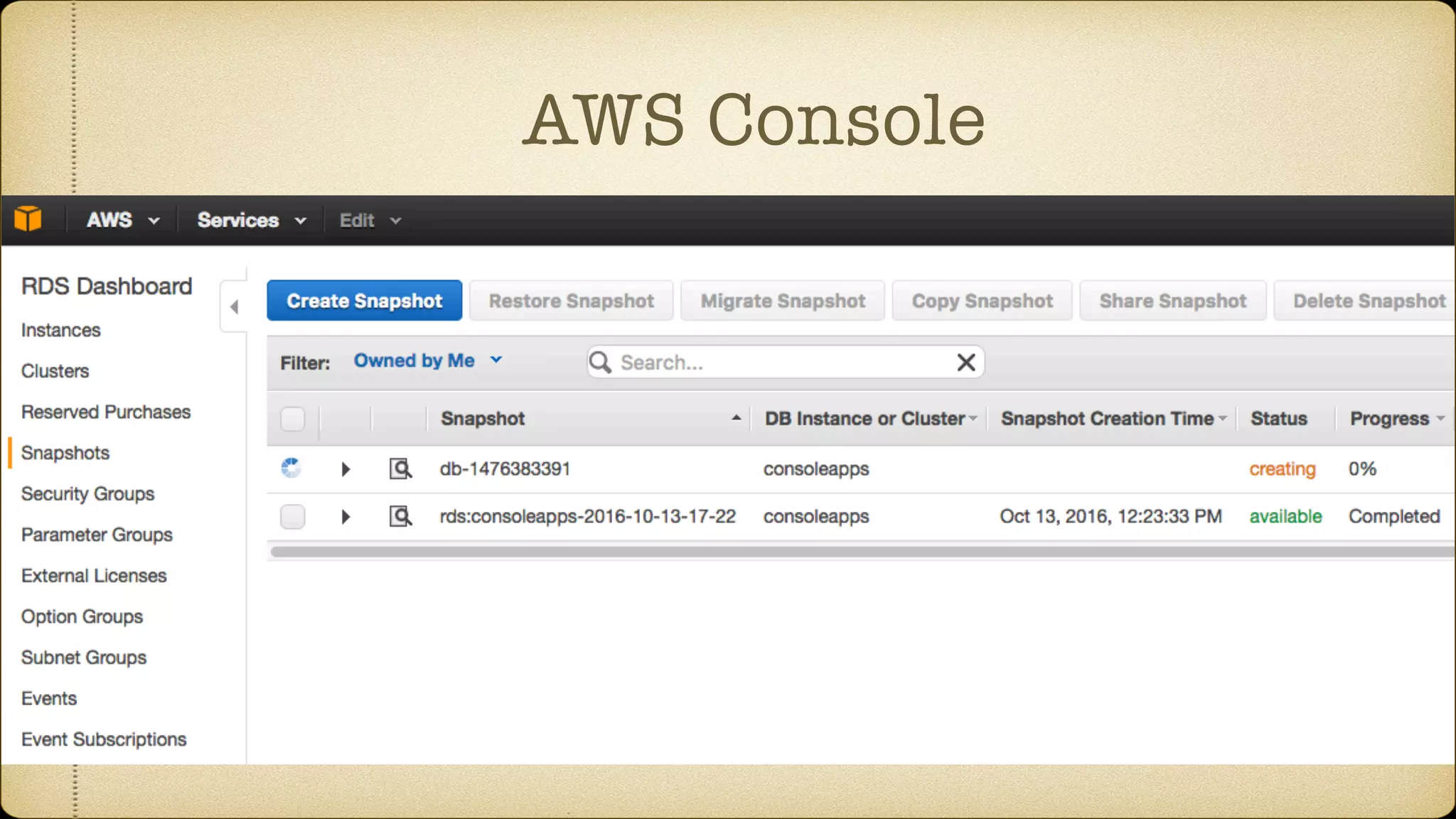The width and height of the screenshot is (1456, 819).
Task: Expand the rds:consoleapps-2016-10-13-17-22 row
Action: [346, 517]
